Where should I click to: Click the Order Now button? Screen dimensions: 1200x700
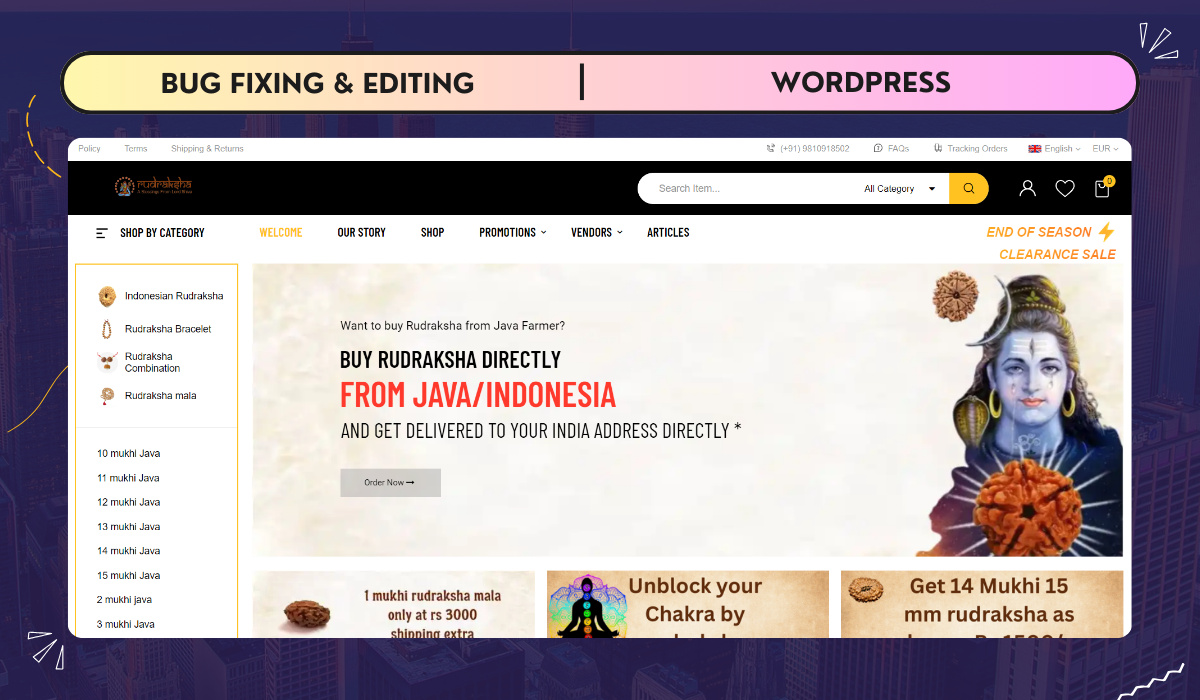pyautogui.click(x=390, y=482)
